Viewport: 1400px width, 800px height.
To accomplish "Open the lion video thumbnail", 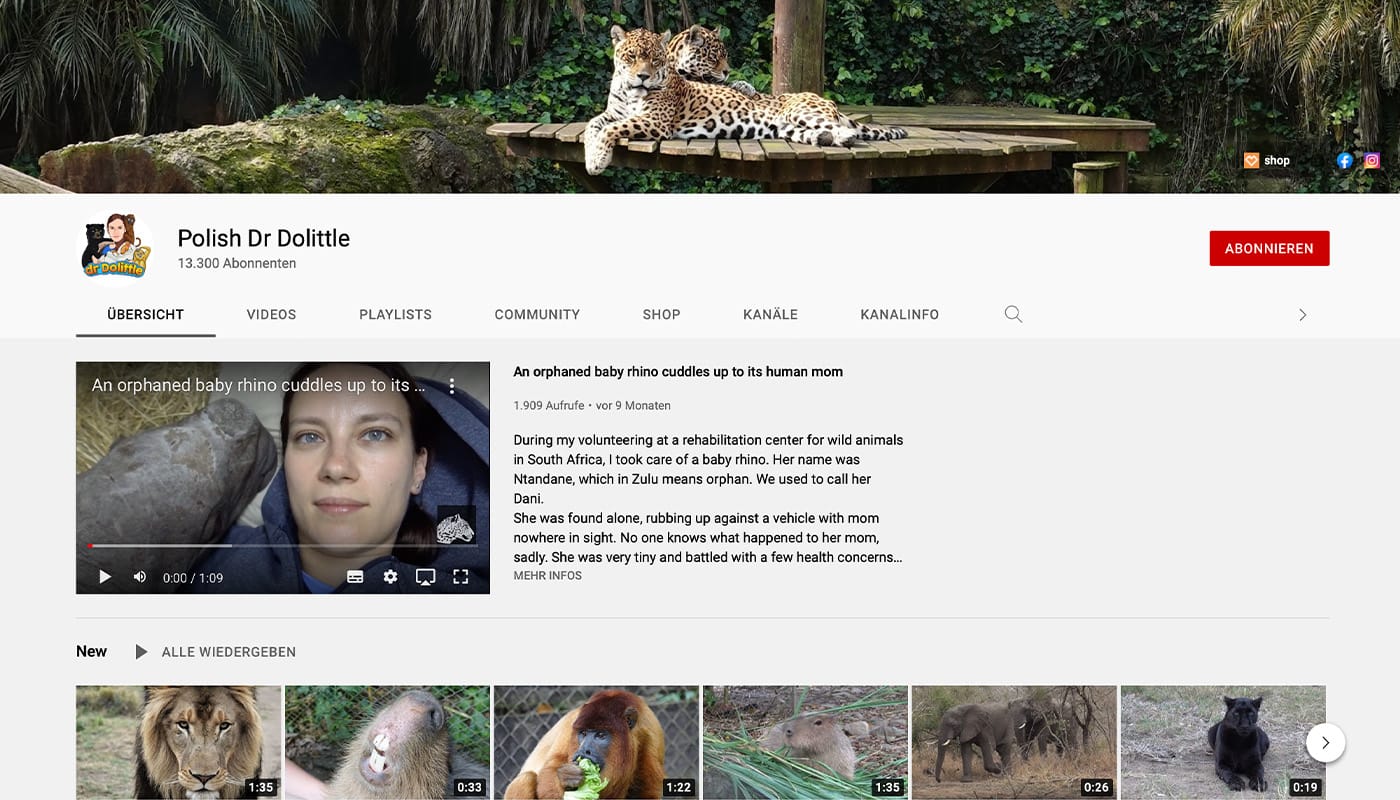I will (178, 741).
